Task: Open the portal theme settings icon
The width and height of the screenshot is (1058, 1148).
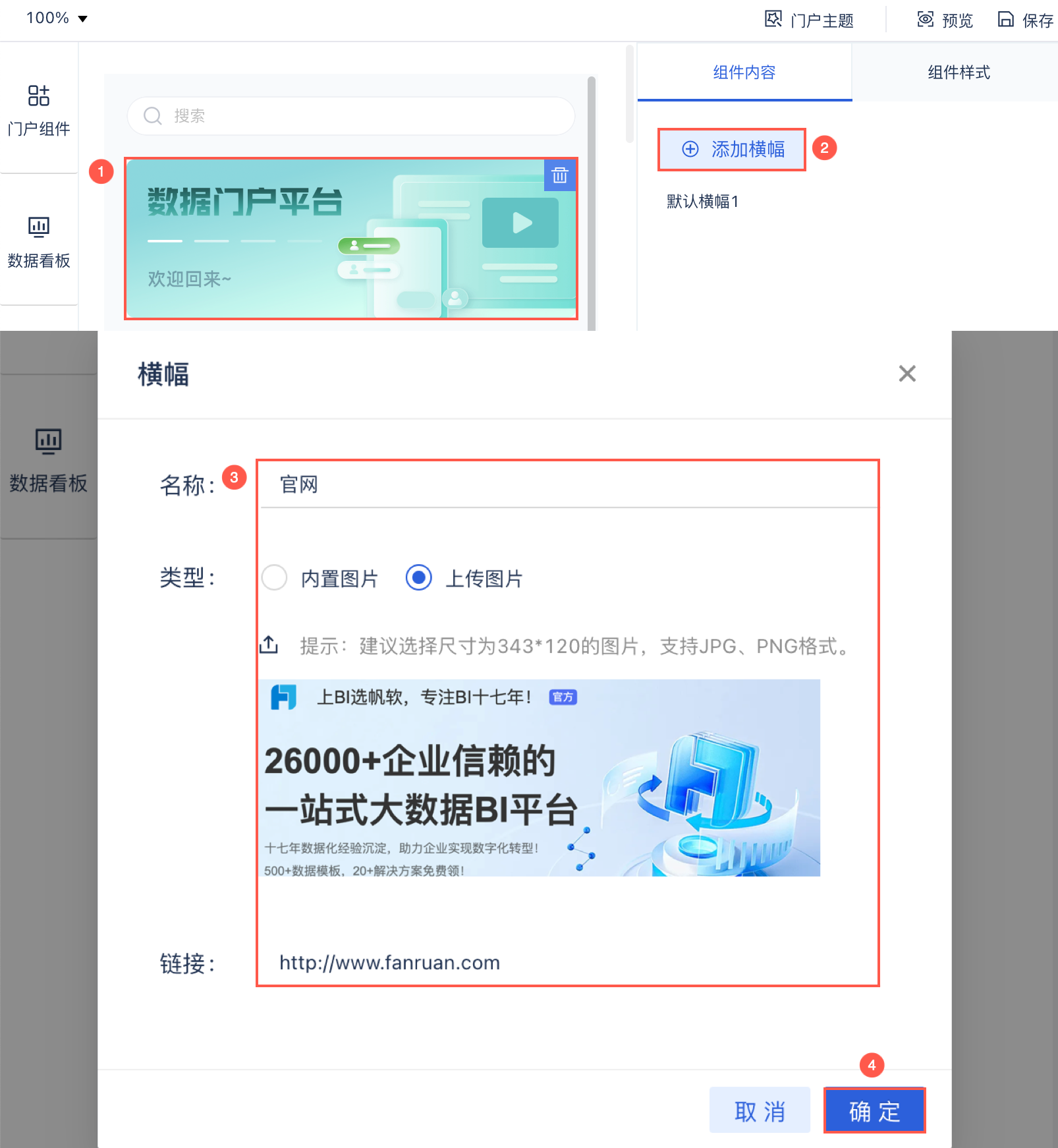Action: 773,19
